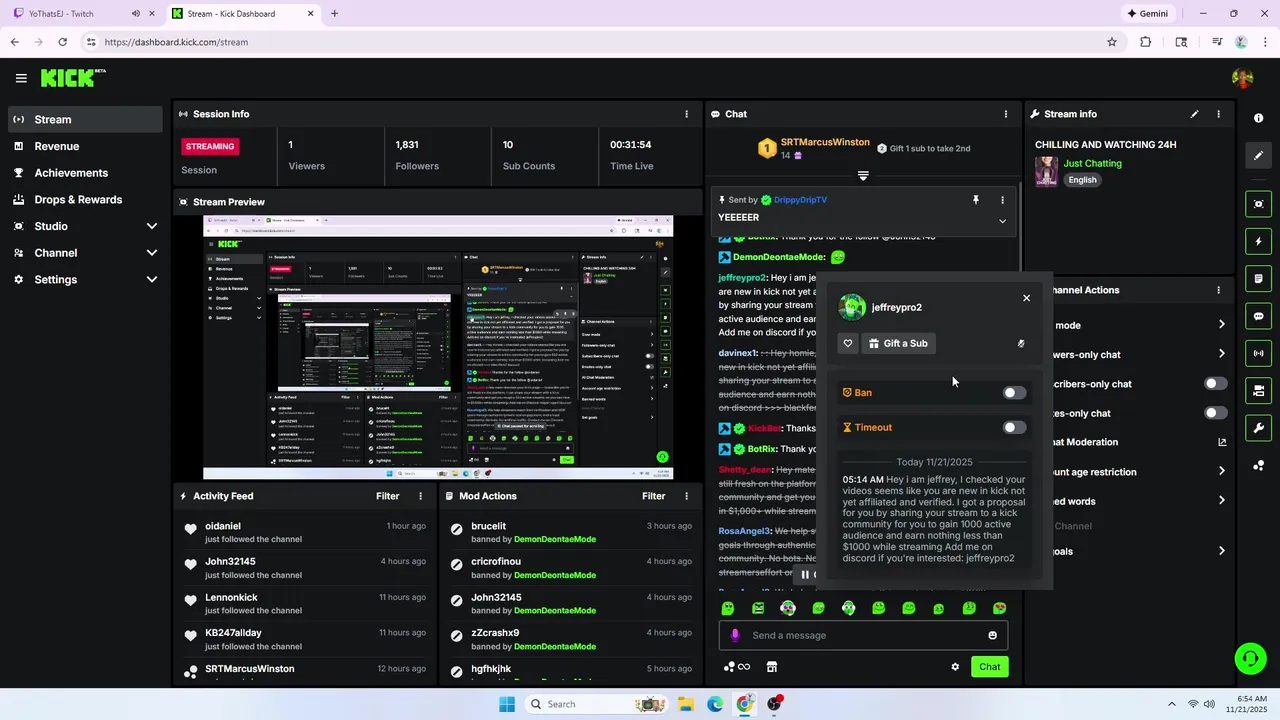This screenshot has height=720, width=1280.
Task: Click the camera icon in right toolbar
Action: [1258, 390]
